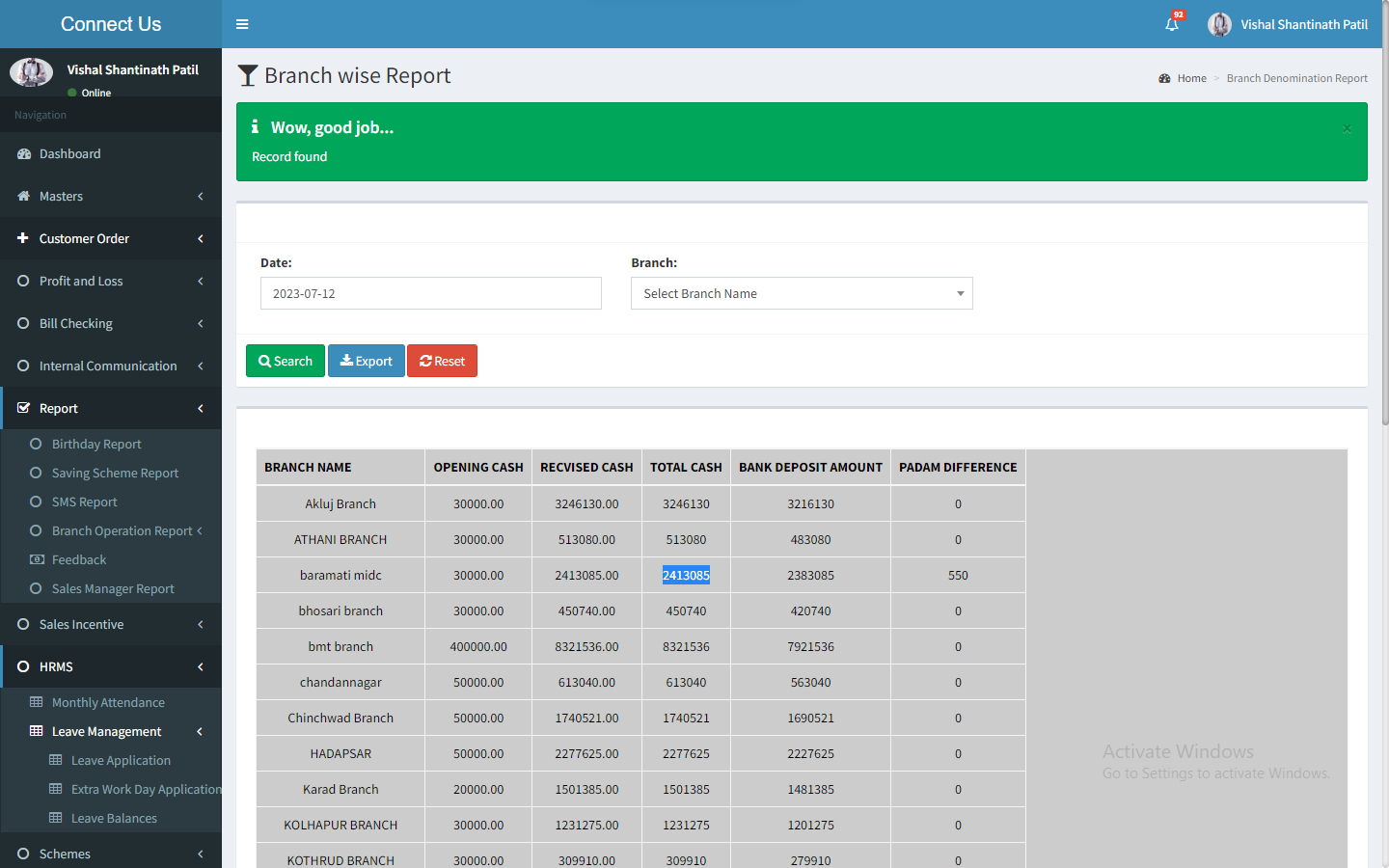1389x868 pixels.
Task: Click the filter funnel icon beside page title
Action: tap(248, 75)
